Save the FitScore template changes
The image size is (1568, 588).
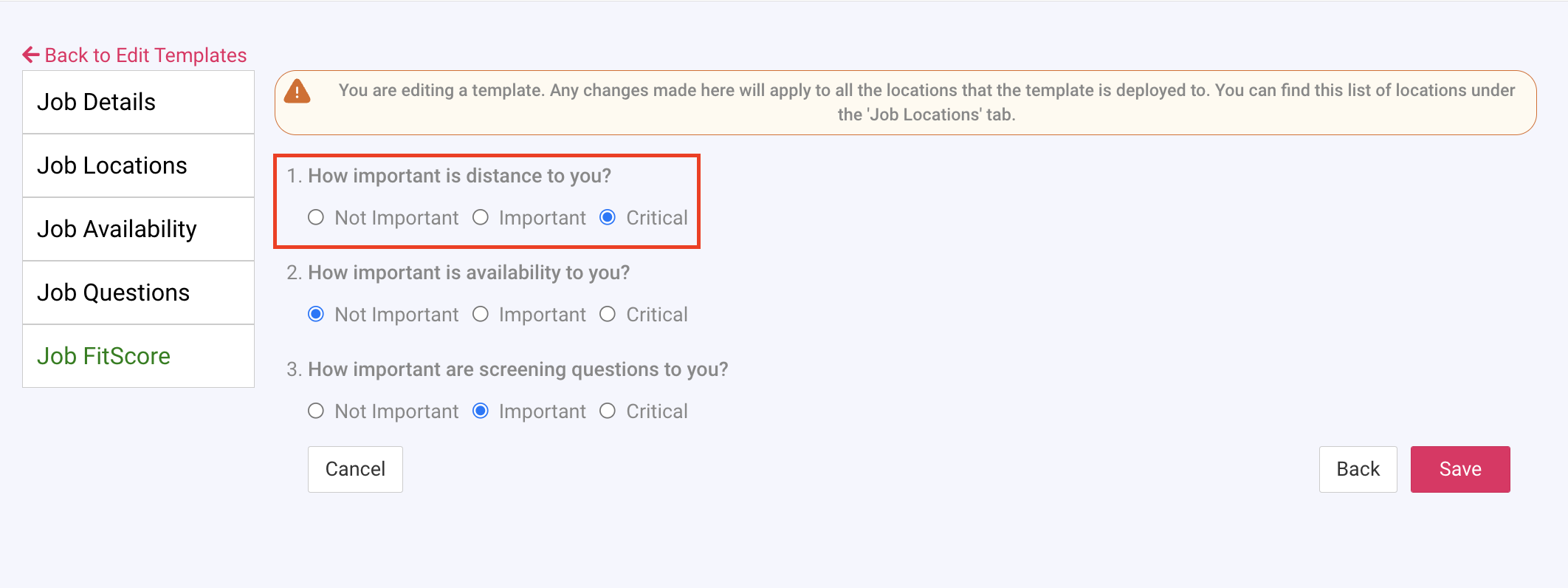(x=1459, y=469)
